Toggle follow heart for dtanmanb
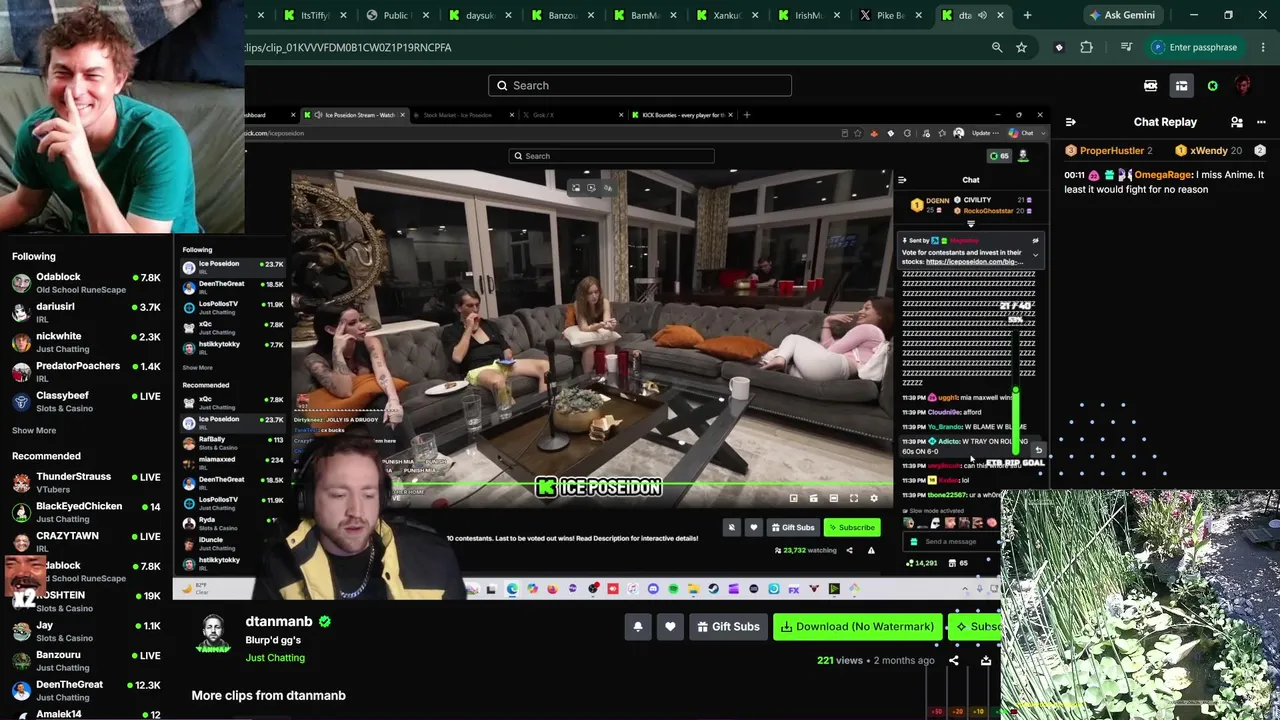The width and height of the screenshot is (1280, 720). 670,627
